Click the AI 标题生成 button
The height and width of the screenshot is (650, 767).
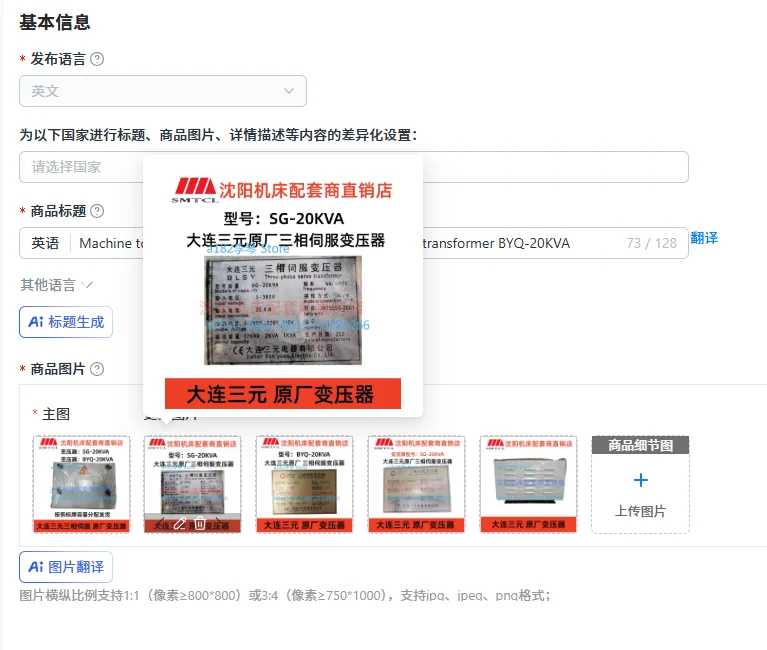tap(66, 322)
